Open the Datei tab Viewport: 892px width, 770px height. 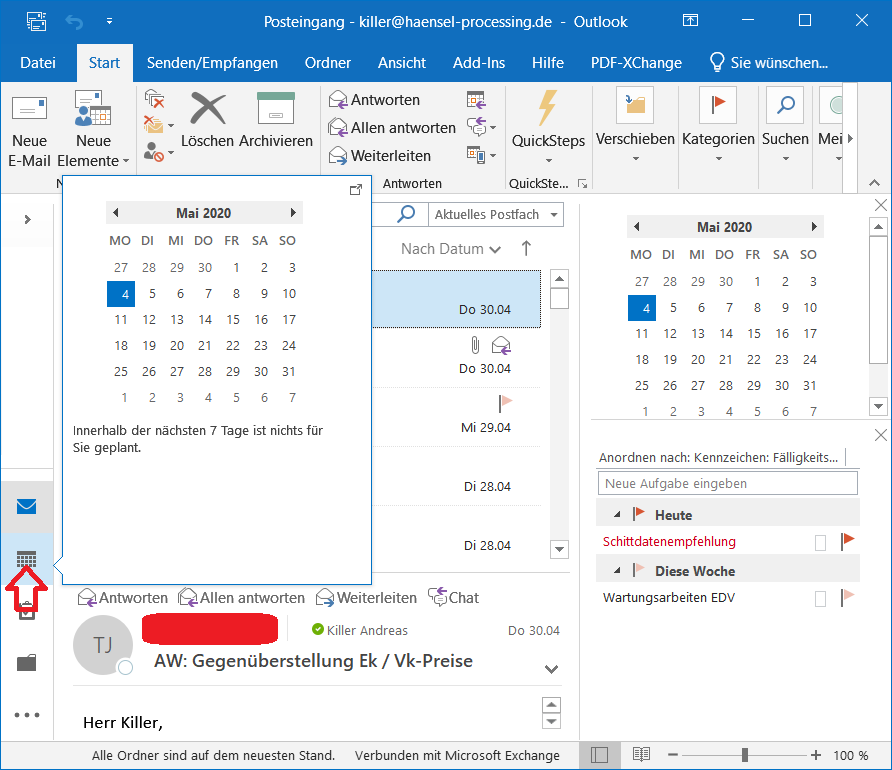point(38,63)
